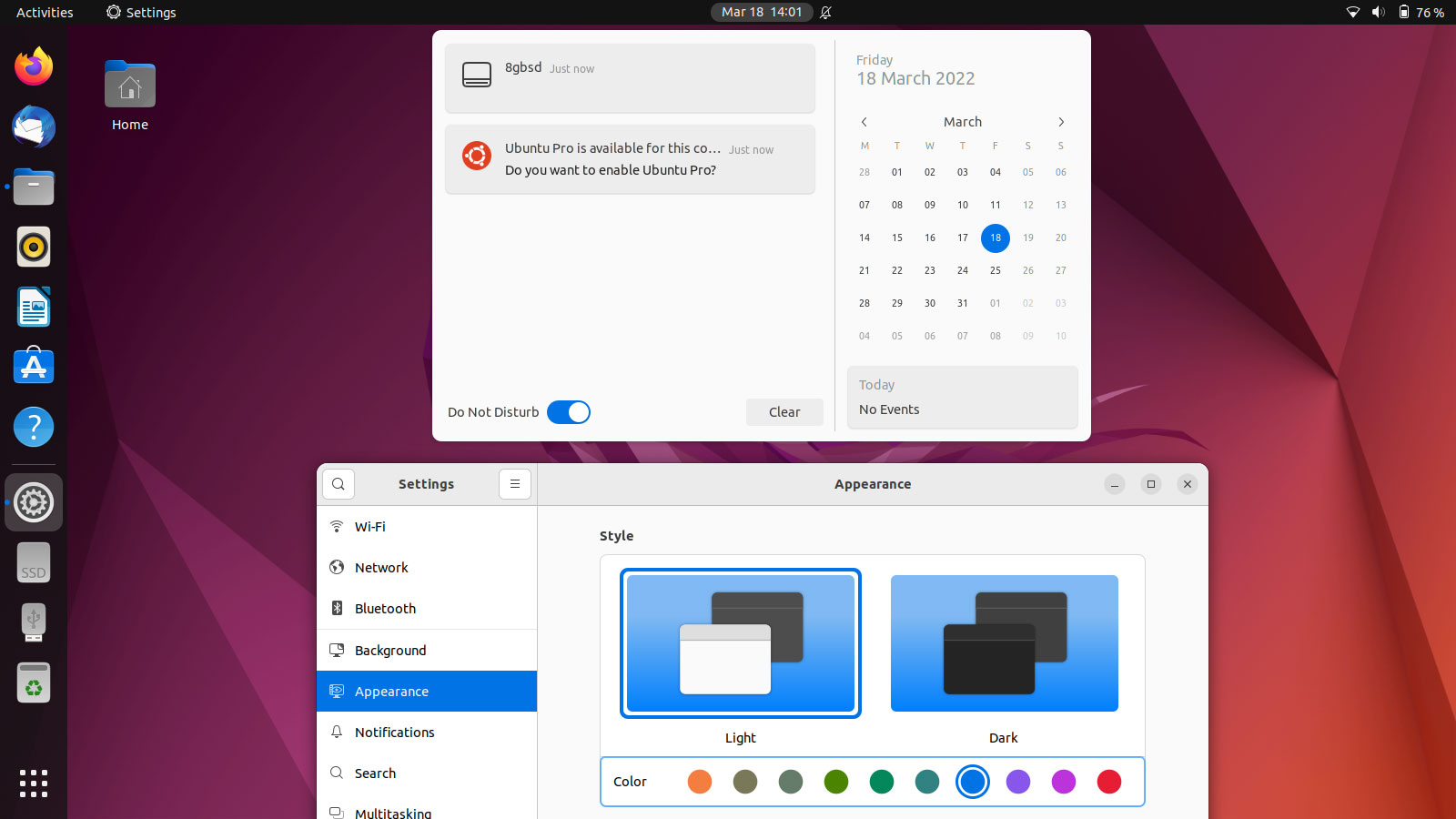Pick the purple accent color
The height and width of the screenshot is (819, 1456).
[x=1018, y=782]
